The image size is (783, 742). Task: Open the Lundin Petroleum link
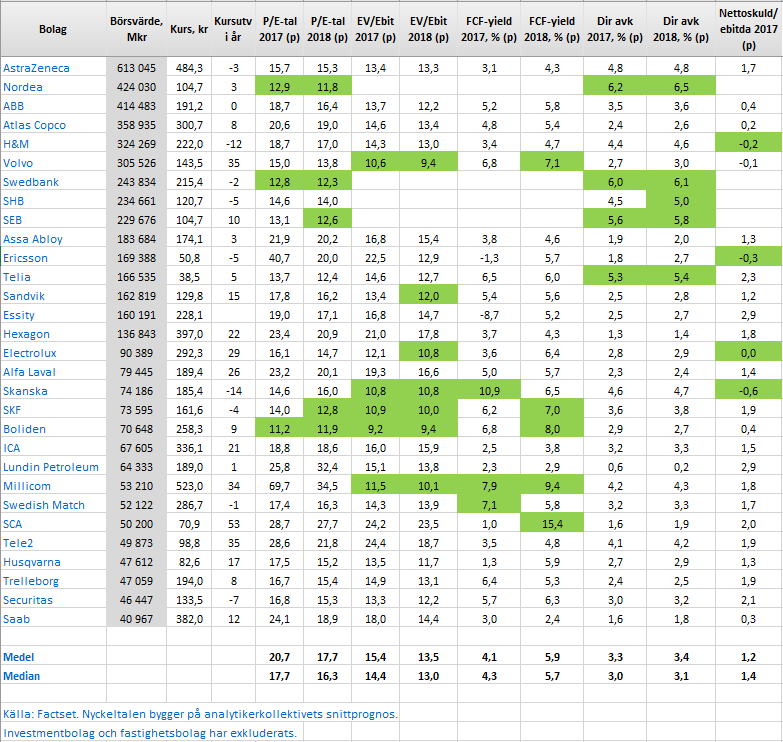coord(51,467)
